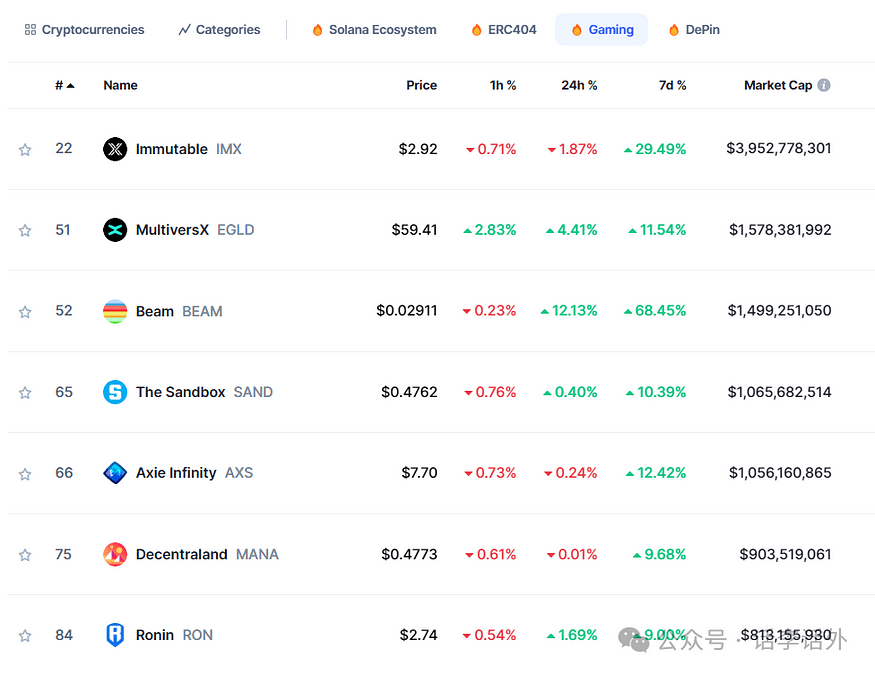The image size is (875, 674).
Task: Click the Ronin coin logo
Action: click(x=115, y=634)
